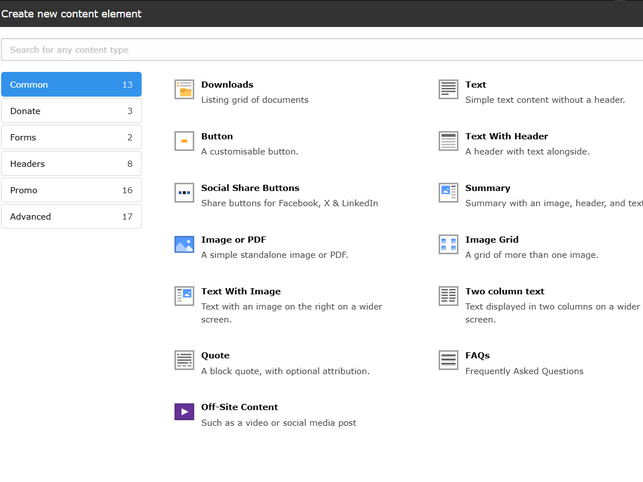Choose the purple Off-Site Content icon
Image resolution: width=643 pixels, height=482 pixels.
click(184, 412)
